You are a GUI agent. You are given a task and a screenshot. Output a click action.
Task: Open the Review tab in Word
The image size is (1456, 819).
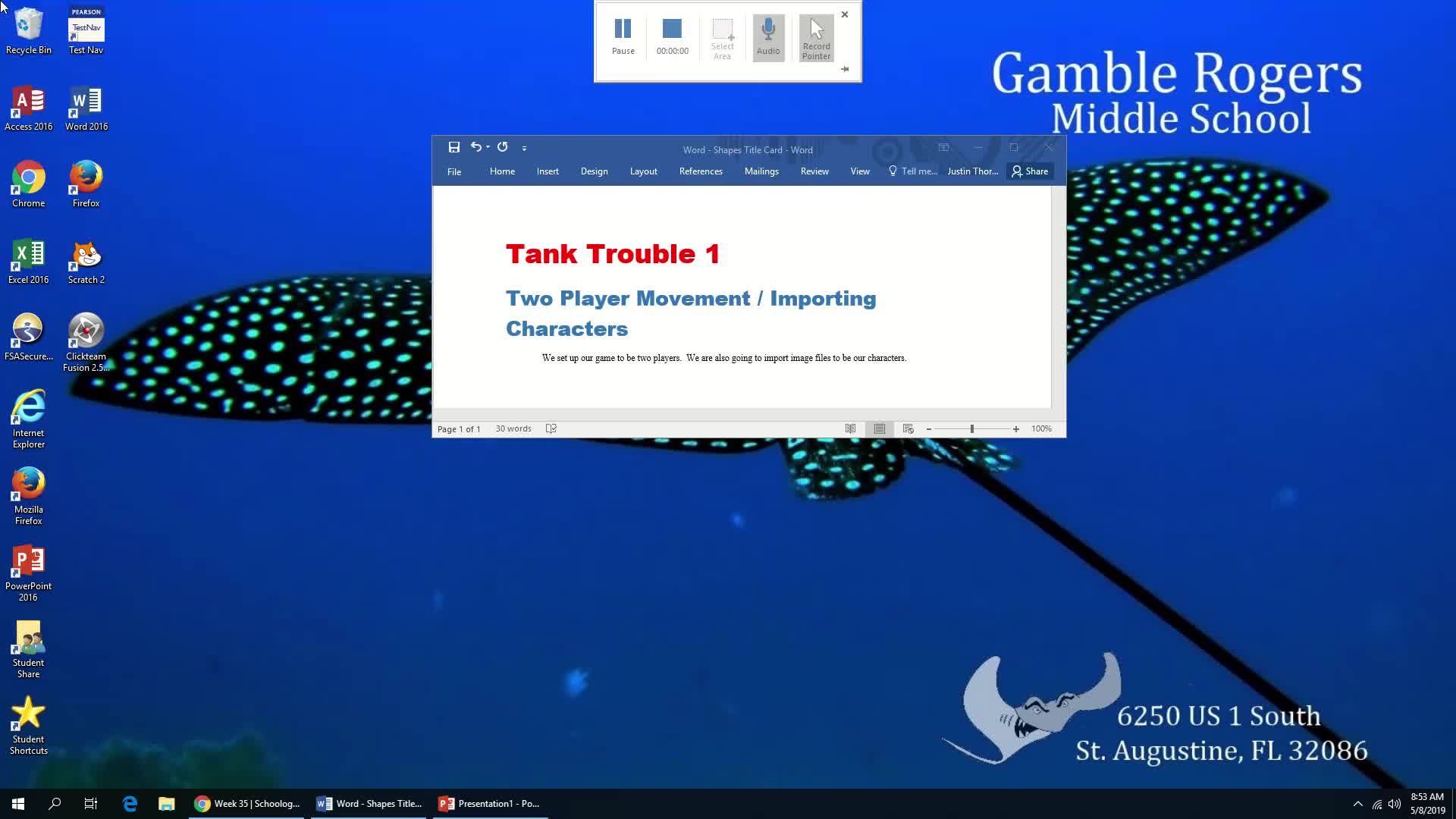[814, 171]
